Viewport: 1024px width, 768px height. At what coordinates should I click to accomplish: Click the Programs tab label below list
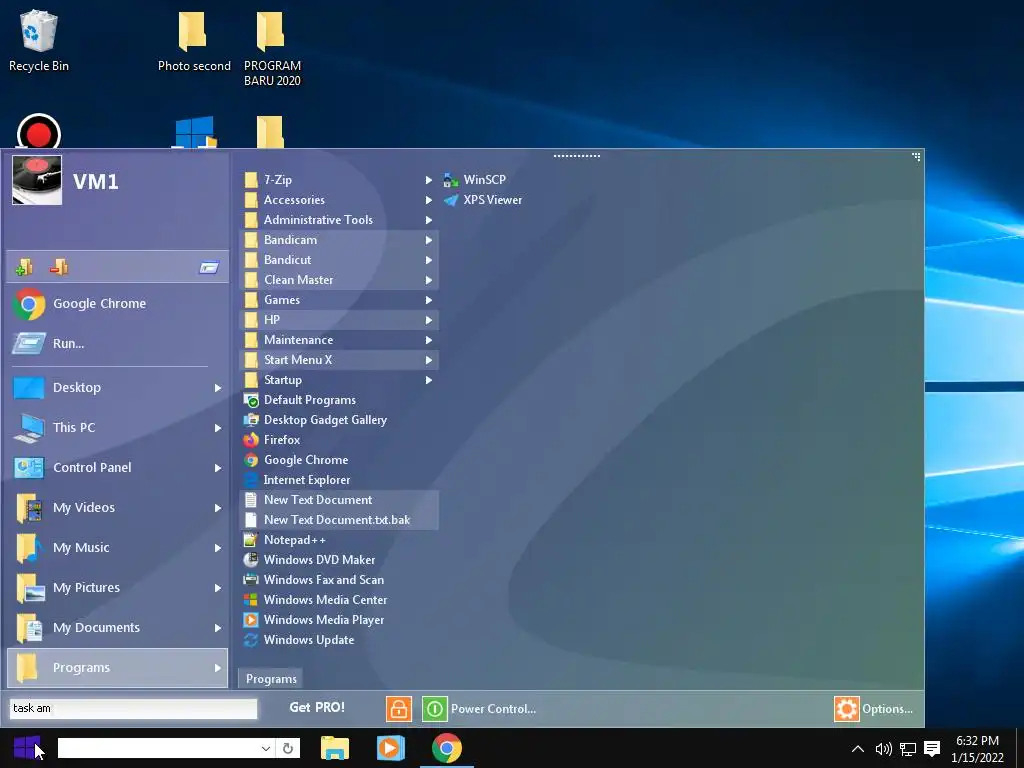click(271, 679)
